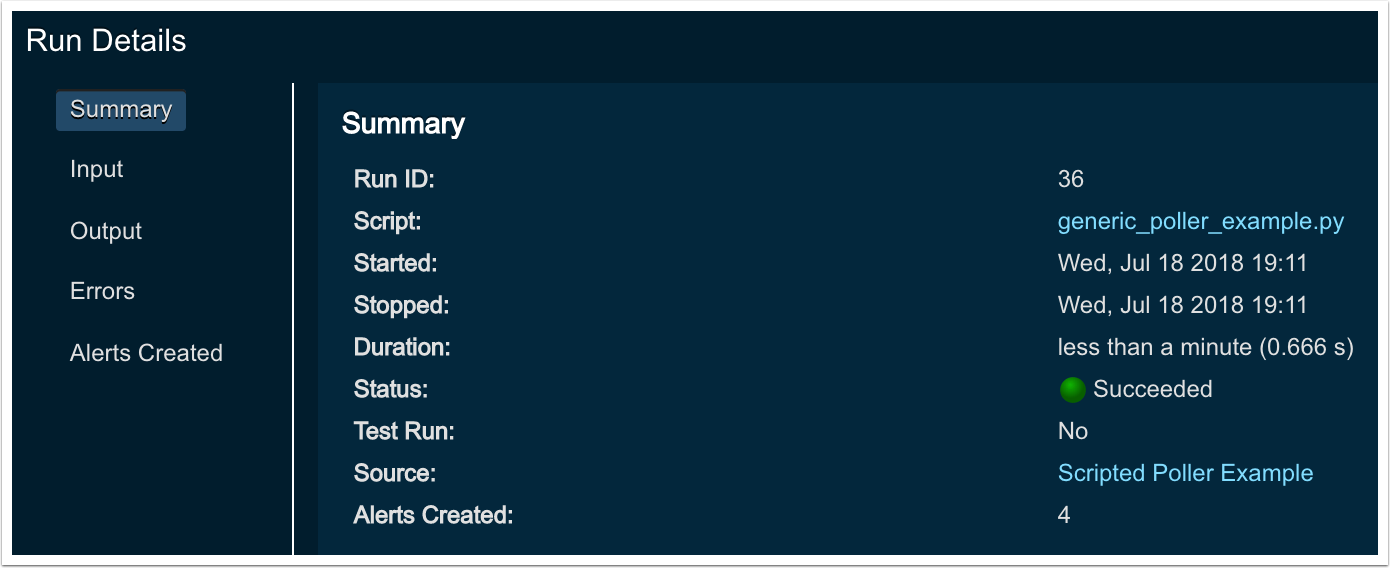The image size is (1390, 568).
Task: Click the Run Details title
Action: [106, 41]
